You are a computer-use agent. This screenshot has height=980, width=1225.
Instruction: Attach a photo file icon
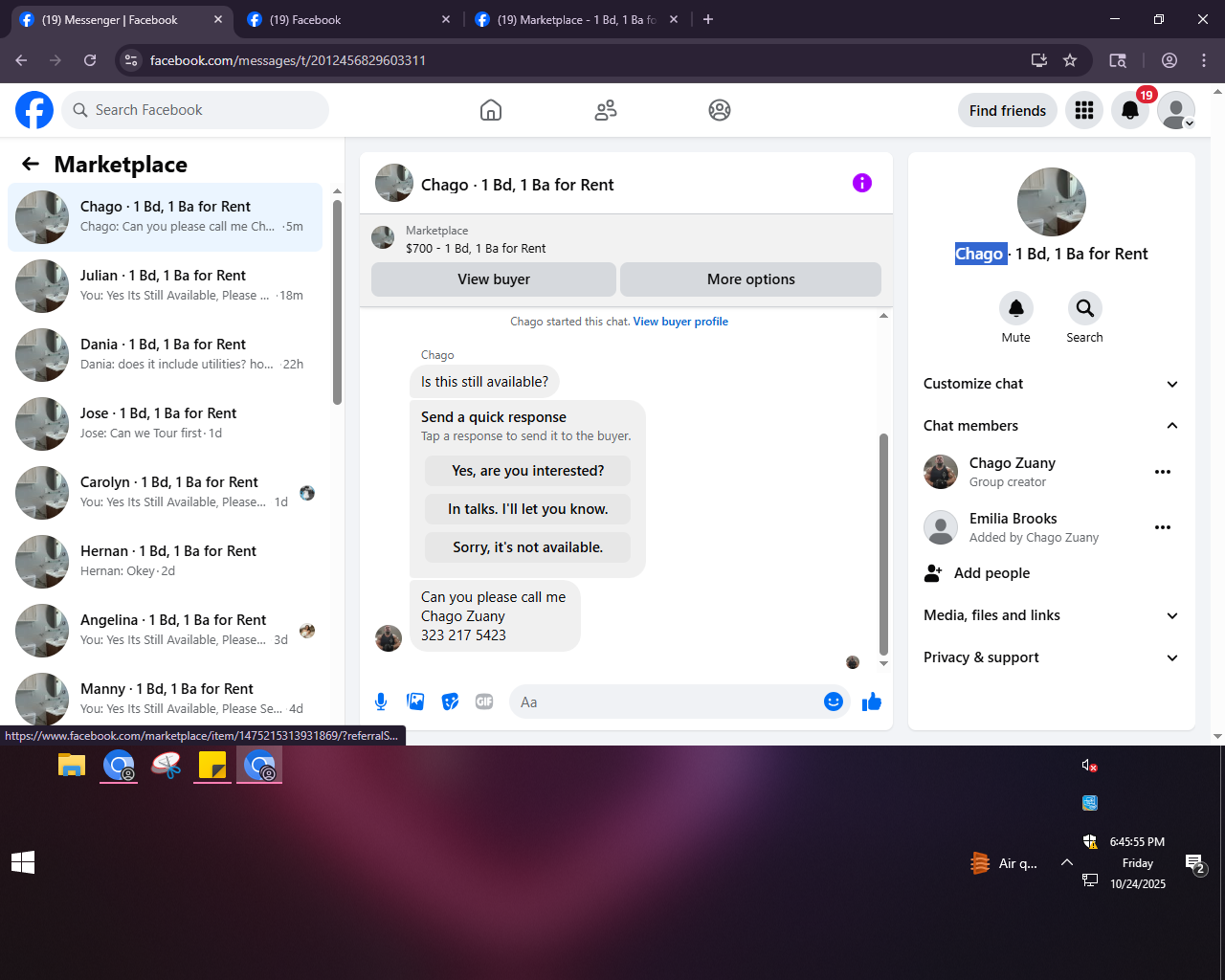[415, 702]
